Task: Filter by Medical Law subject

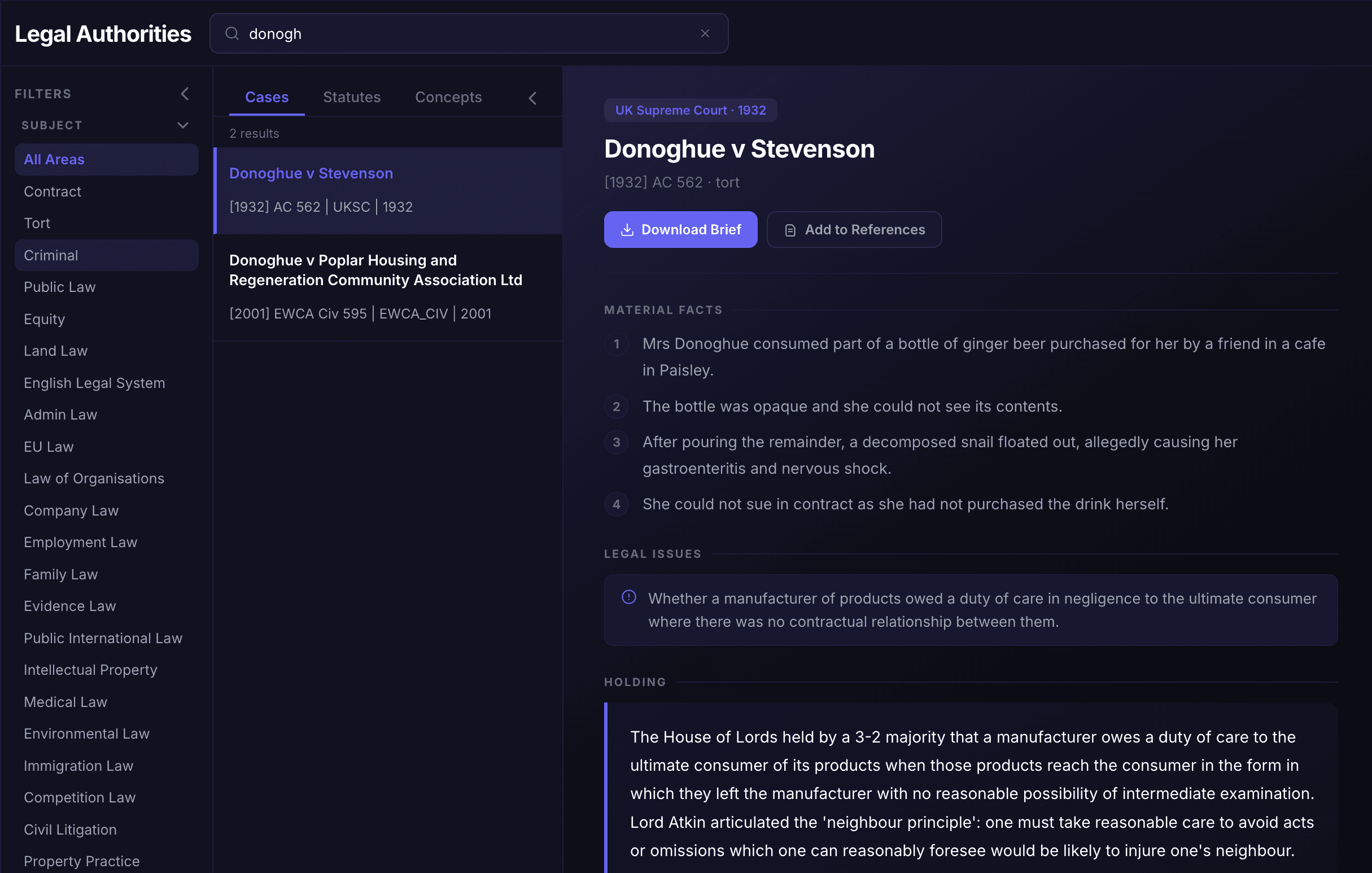Action: 107,702
